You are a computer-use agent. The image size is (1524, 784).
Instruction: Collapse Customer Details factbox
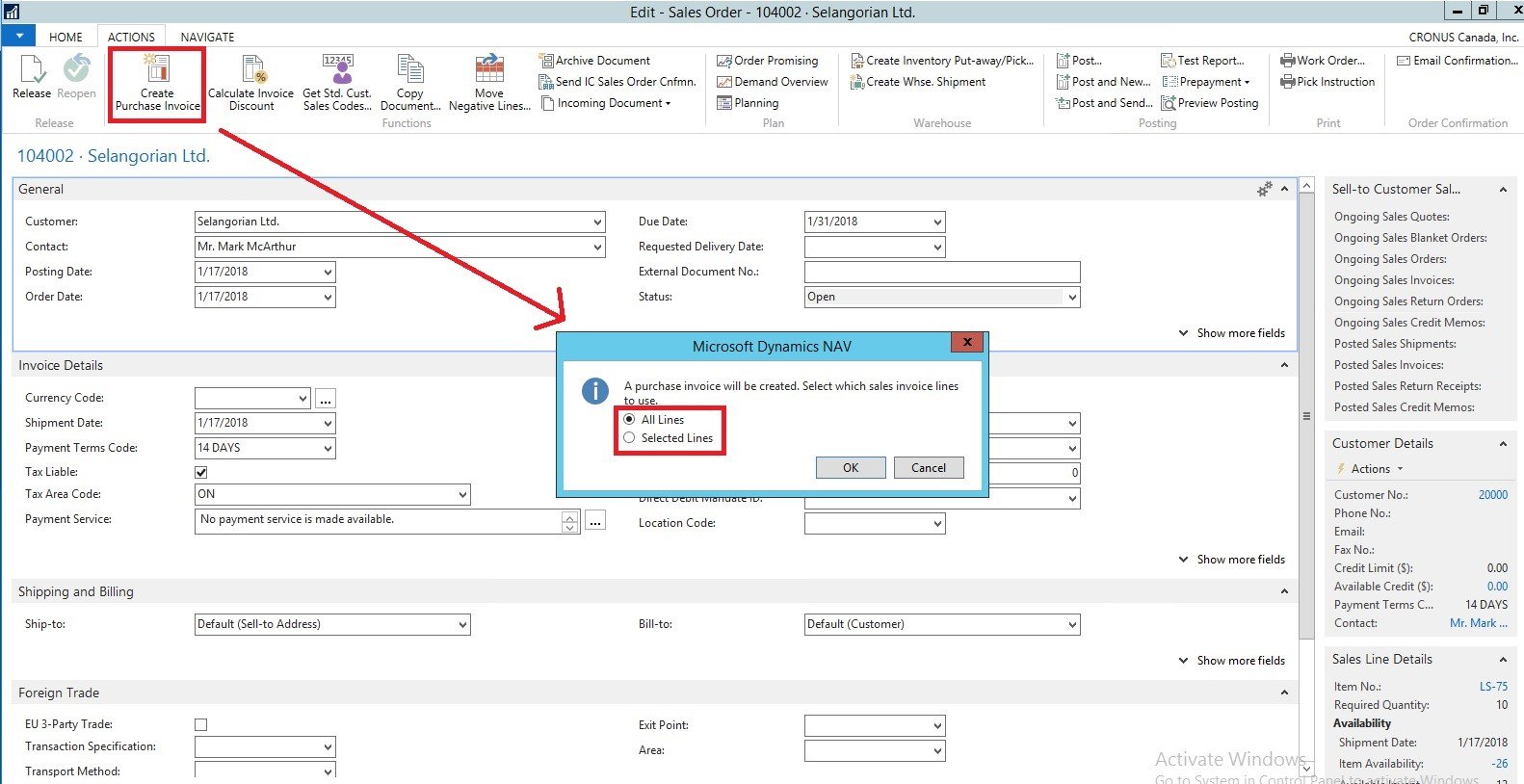coord(1503,444)
